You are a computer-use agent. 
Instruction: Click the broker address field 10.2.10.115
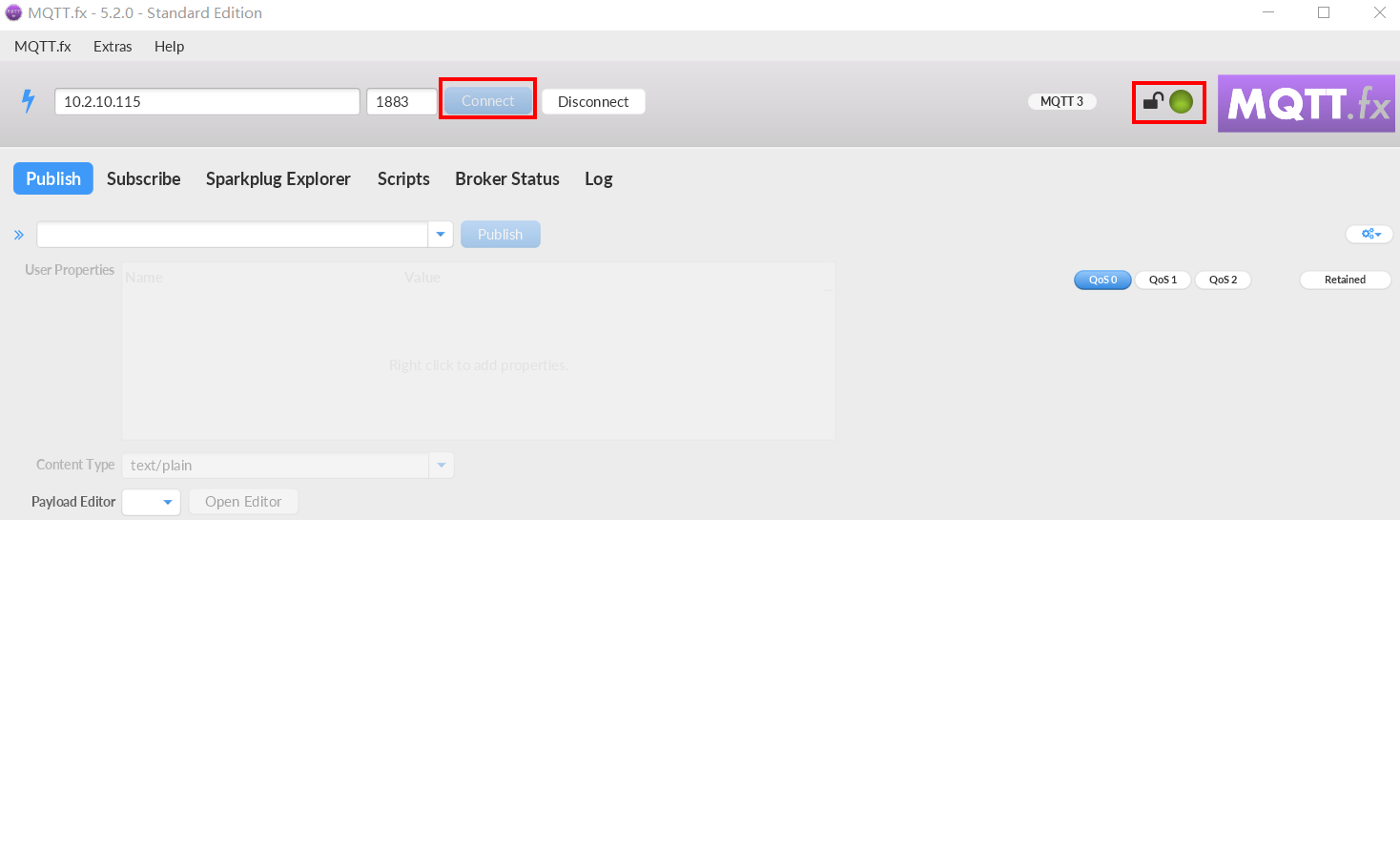click(x=207, y=101)
